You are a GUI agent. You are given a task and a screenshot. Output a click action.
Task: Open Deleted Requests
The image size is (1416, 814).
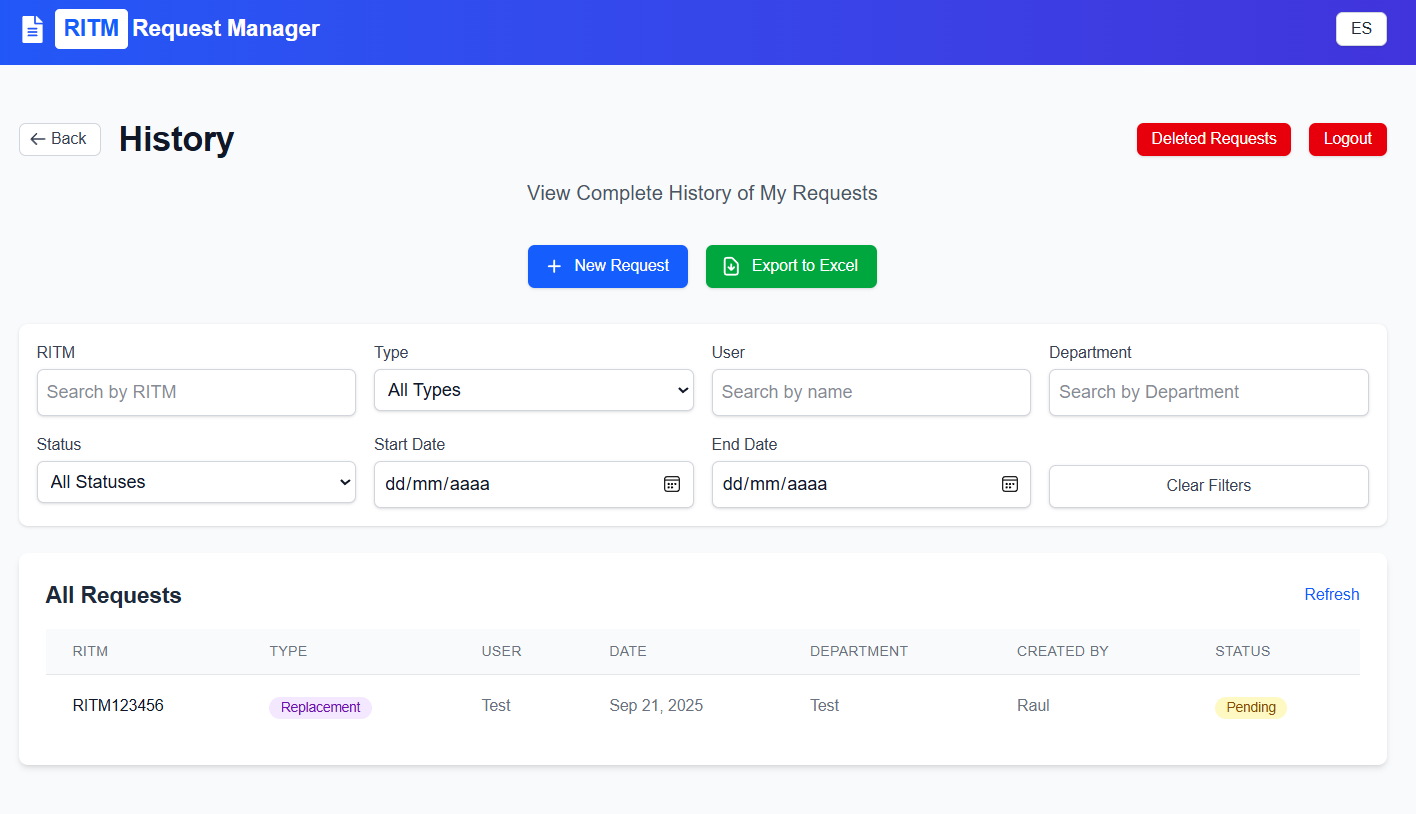coord(1214,139)
